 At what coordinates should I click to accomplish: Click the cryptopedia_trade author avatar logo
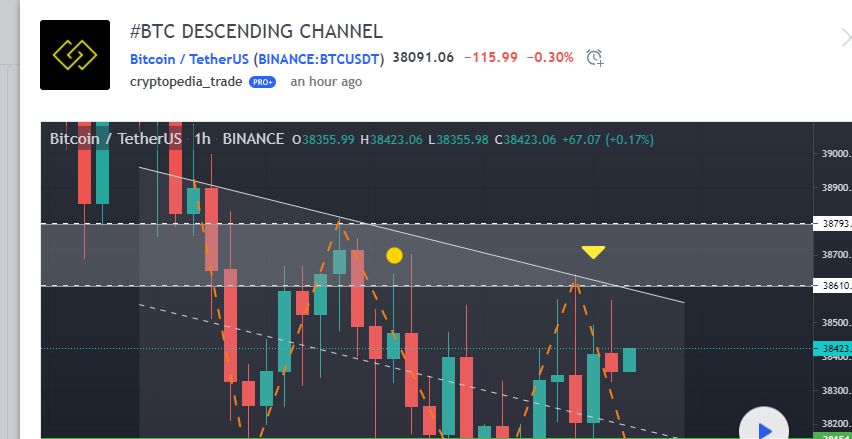pyautogui.click(x=75, y=55)
